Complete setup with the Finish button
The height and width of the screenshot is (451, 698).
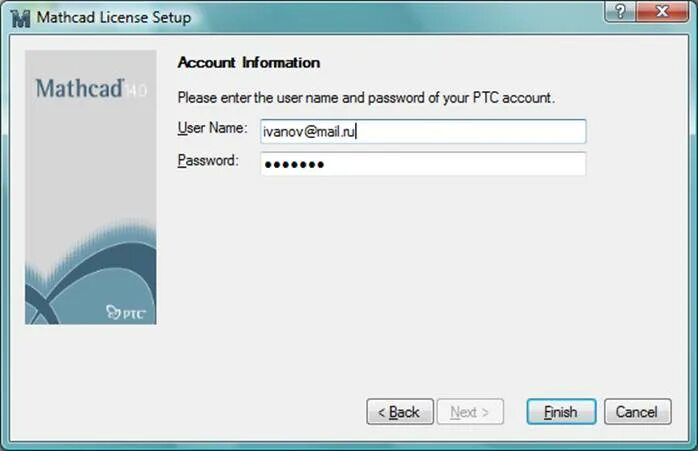coord(561,412)
